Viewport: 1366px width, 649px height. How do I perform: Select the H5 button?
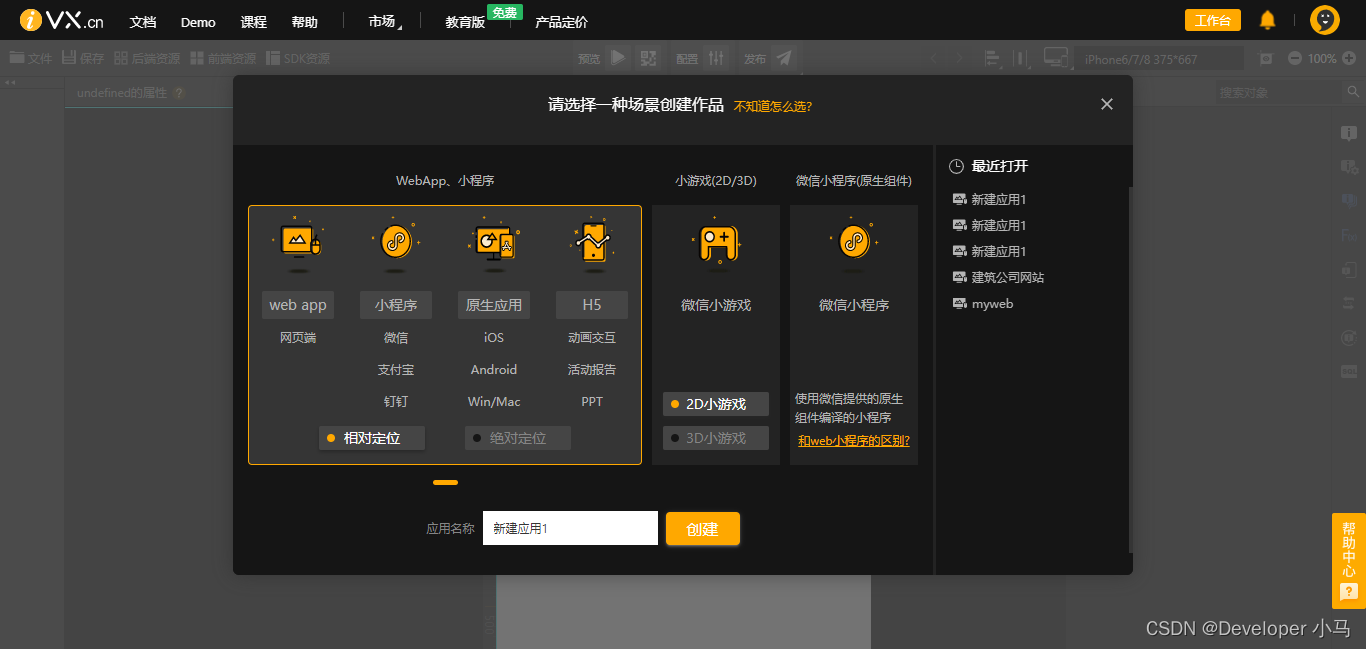tap(592, 305)
